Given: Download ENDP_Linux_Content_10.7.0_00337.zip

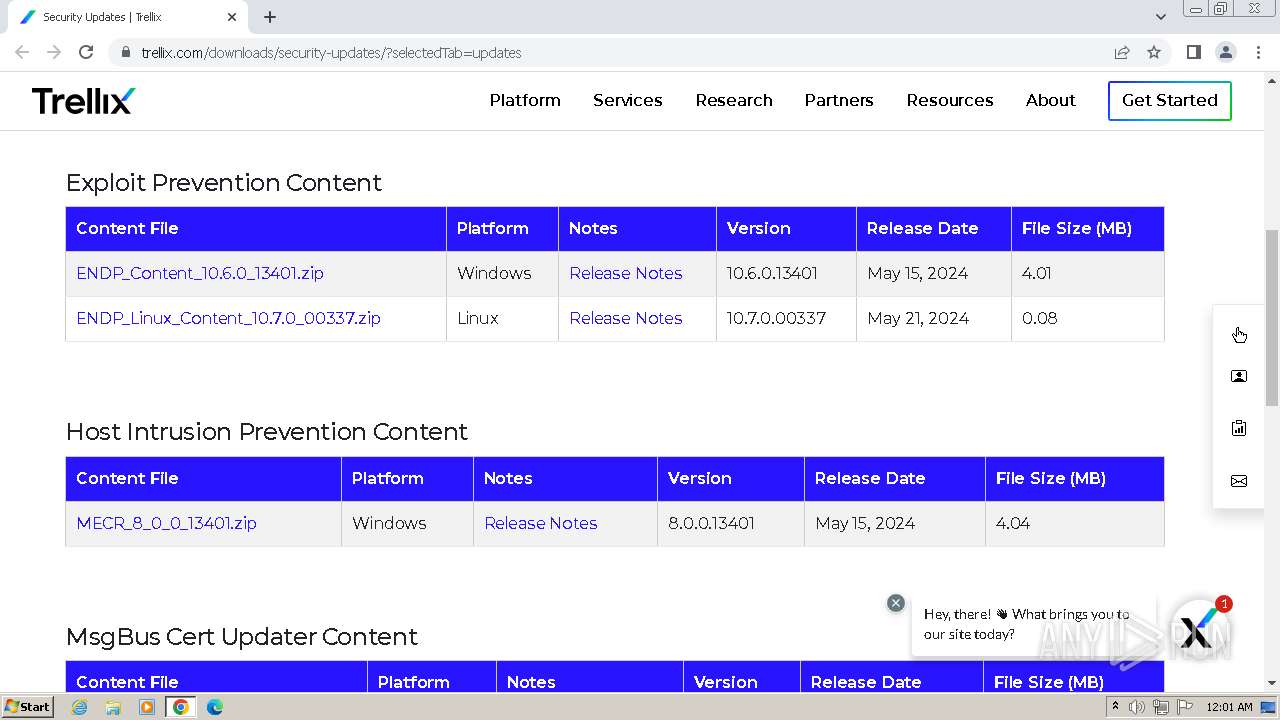Looking at the screenshot, I should tap(228, 318).
